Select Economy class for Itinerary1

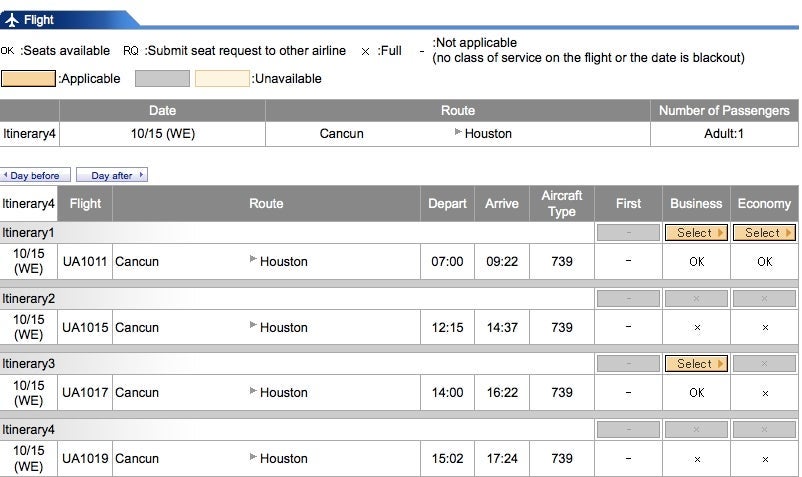point(764,233)
